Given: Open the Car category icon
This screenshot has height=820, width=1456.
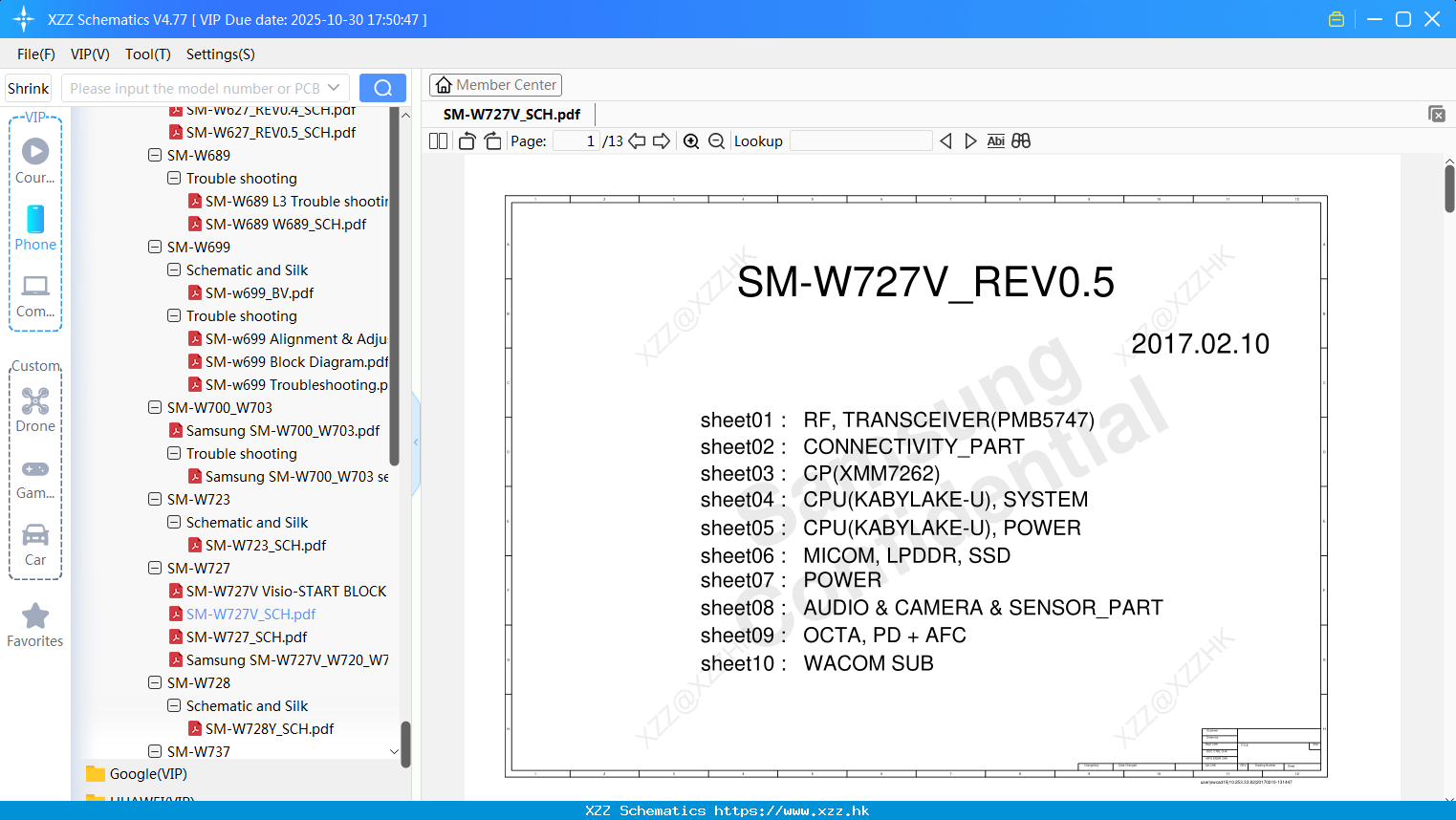Looking at the screenshot, I should tap(35, 545).
